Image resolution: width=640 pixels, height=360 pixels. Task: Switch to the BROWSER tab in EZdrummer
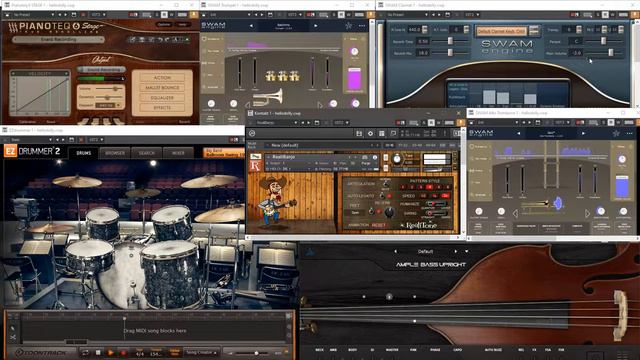115,153
